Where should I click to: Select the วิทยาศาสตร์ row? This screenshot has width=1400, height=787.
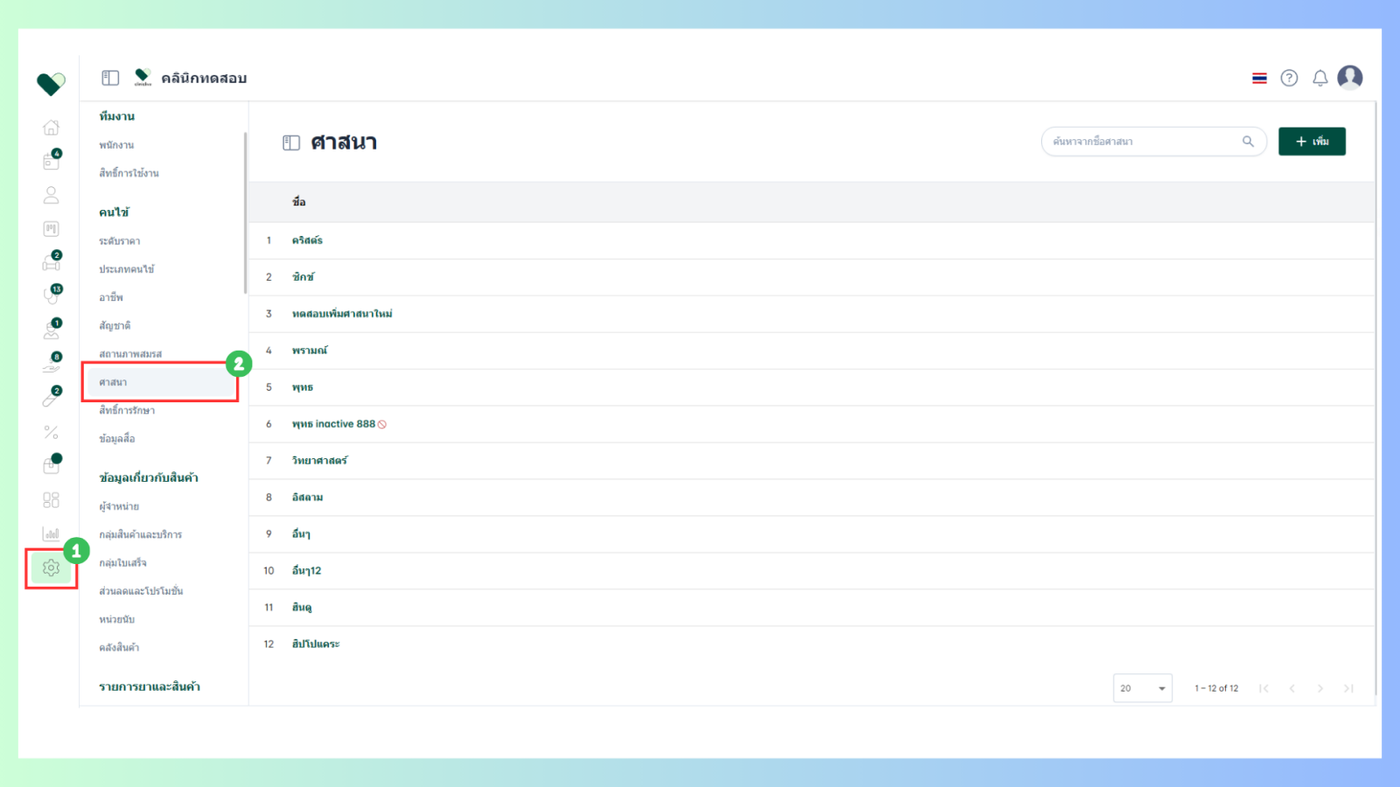click(811, 461)
